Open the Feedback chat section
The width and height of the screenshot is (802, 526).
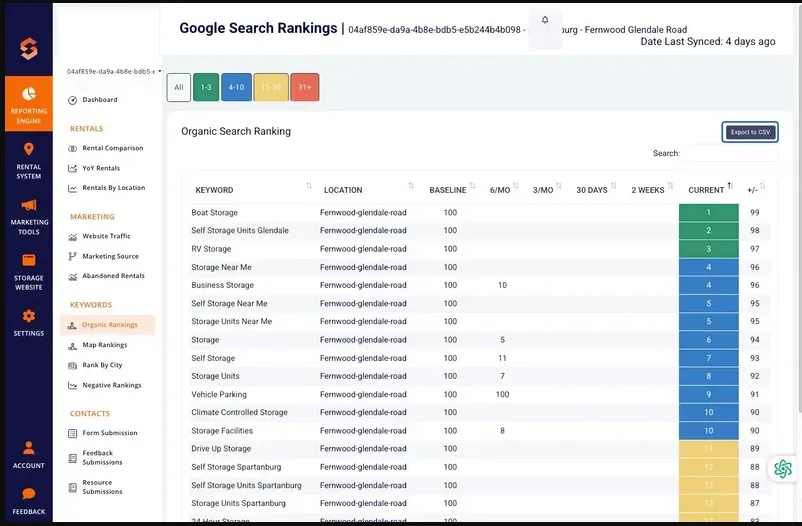[29, 501]
